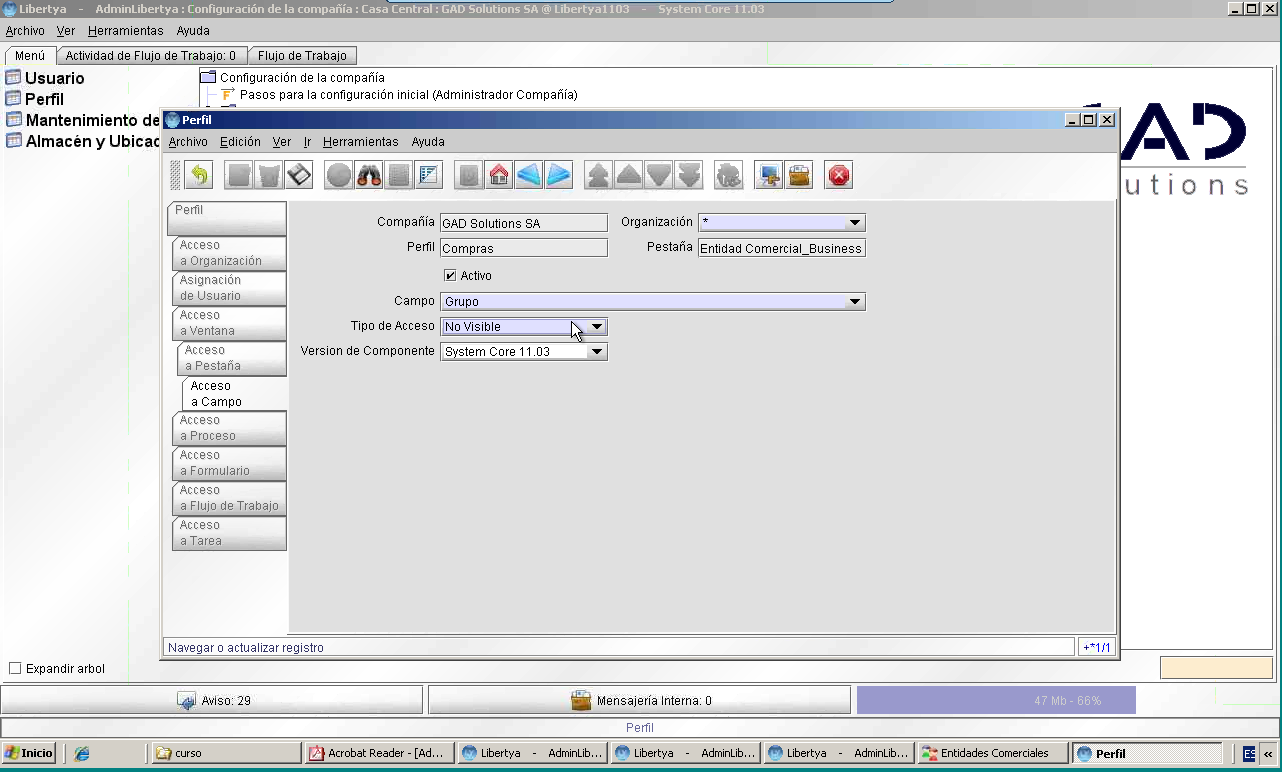The width and height of the screenshot is (1282, 772).
Task: Select the Acceso a Flujo de Trabajo tab
Action: pyautogui.click(x=229, y=498)
